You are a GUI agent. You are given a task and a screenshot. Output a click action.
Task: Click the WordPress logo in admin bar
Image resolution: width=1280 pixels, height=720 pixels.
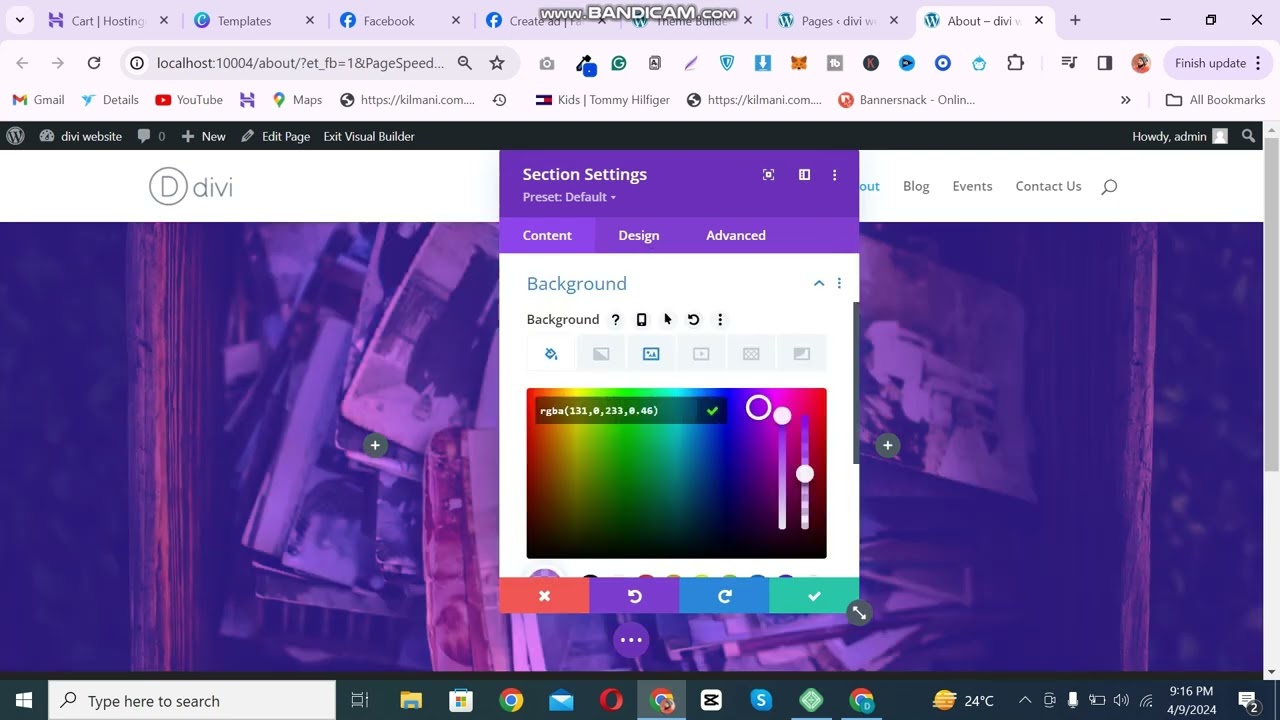(x=15, y=136)
